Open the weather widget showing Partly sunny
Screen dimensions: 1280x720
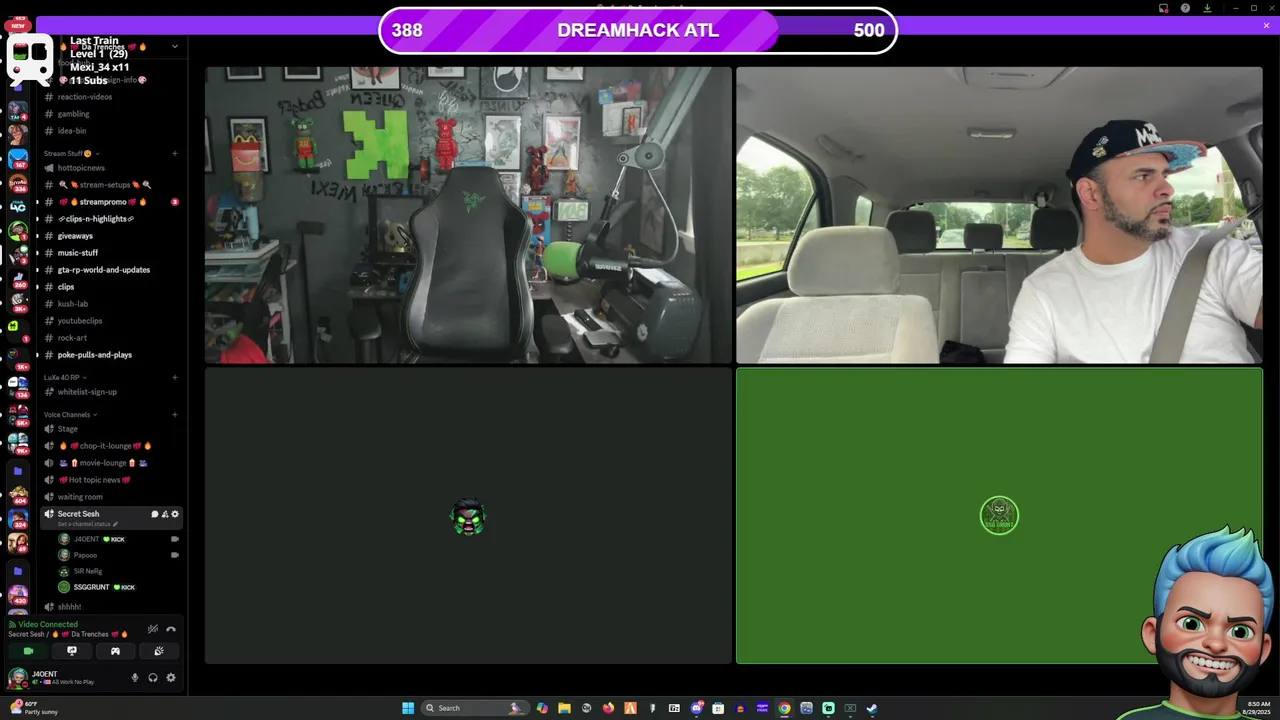[x=33, y=708]
